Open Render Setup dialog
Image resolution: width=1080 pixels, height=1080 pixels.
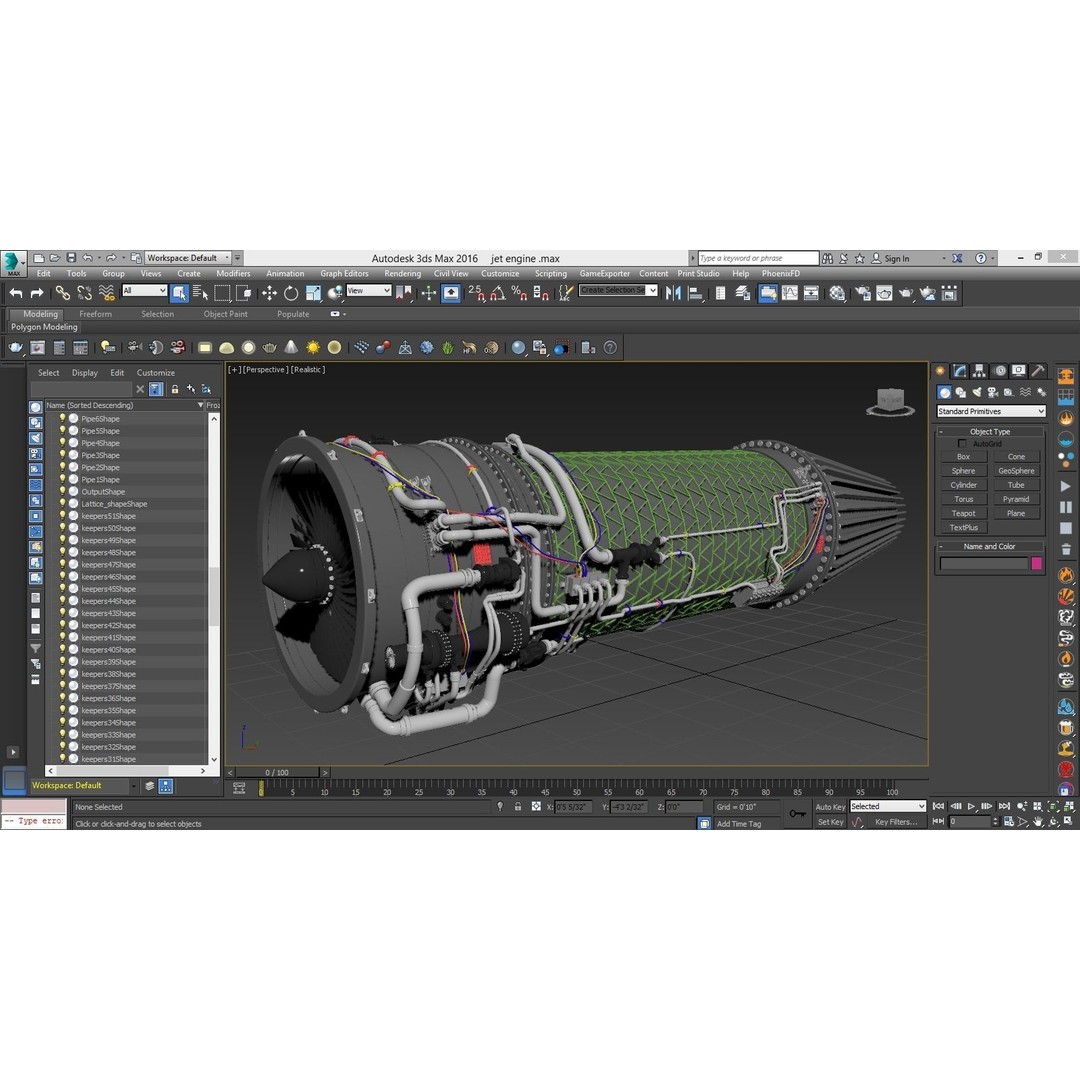click(x=862, y=293)
